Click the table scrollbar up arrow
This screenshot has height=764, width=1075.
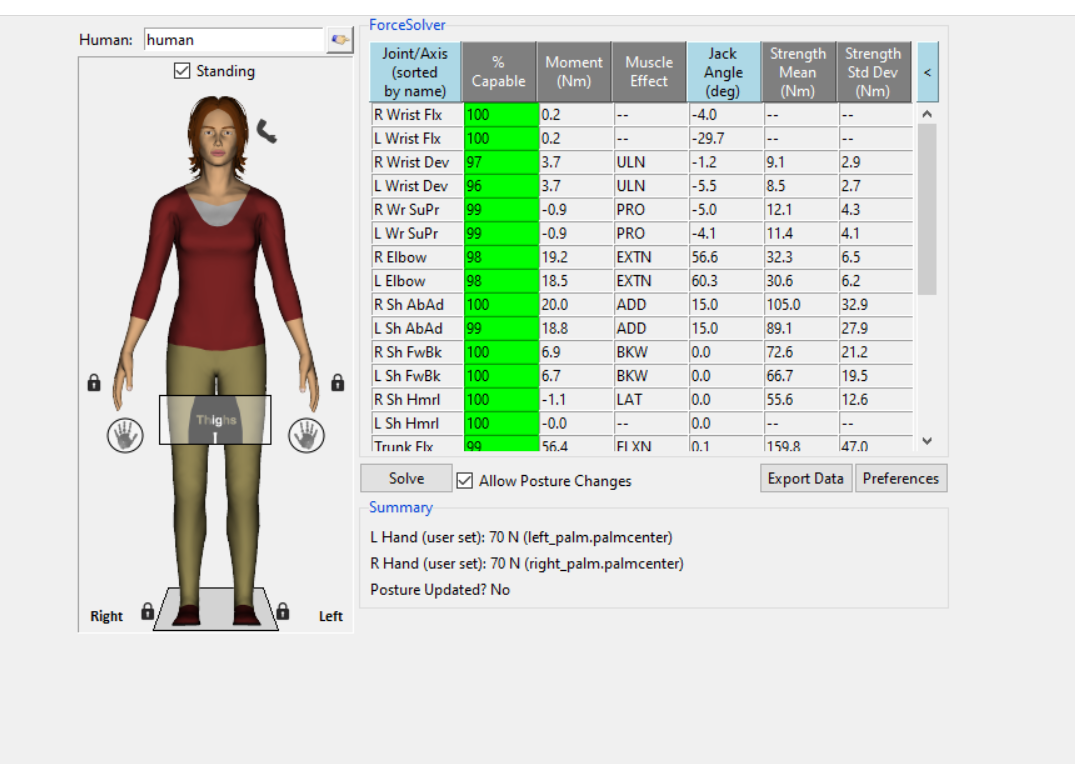coord(927,114)
